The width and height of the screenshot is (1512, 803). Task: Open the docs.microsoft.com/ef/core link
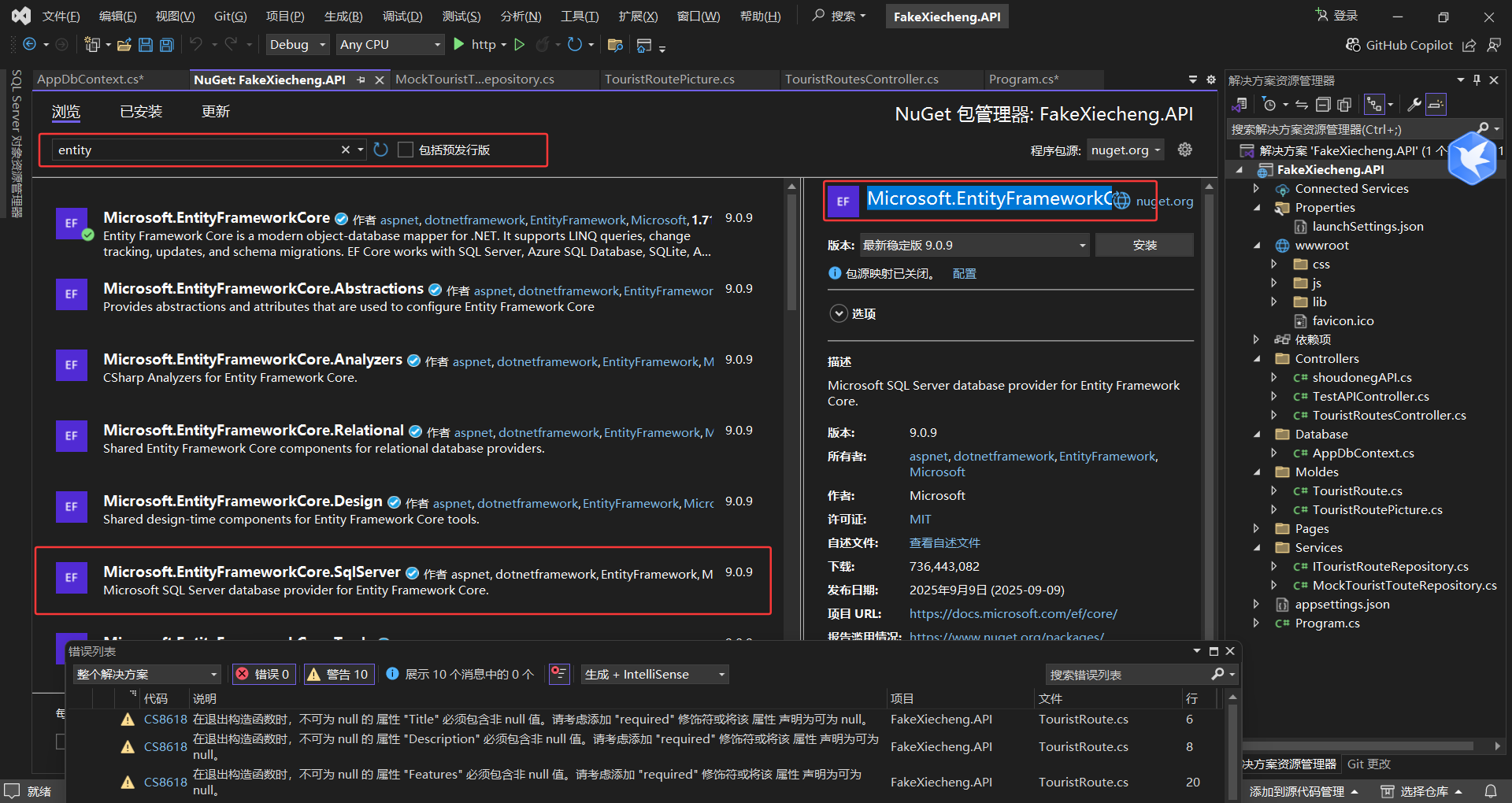[x=1013, y=613]
